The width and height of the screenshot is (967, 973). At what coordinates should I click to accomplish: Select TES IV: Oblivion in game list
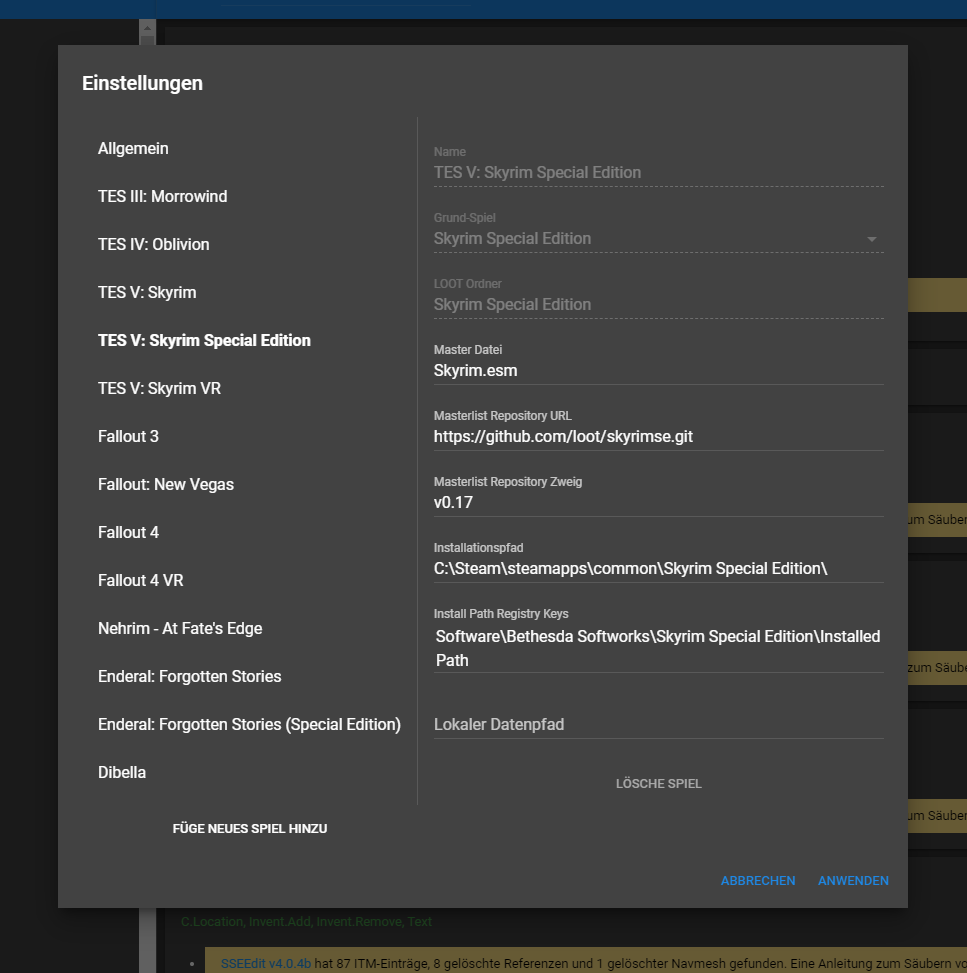click(x=153, y=245)
